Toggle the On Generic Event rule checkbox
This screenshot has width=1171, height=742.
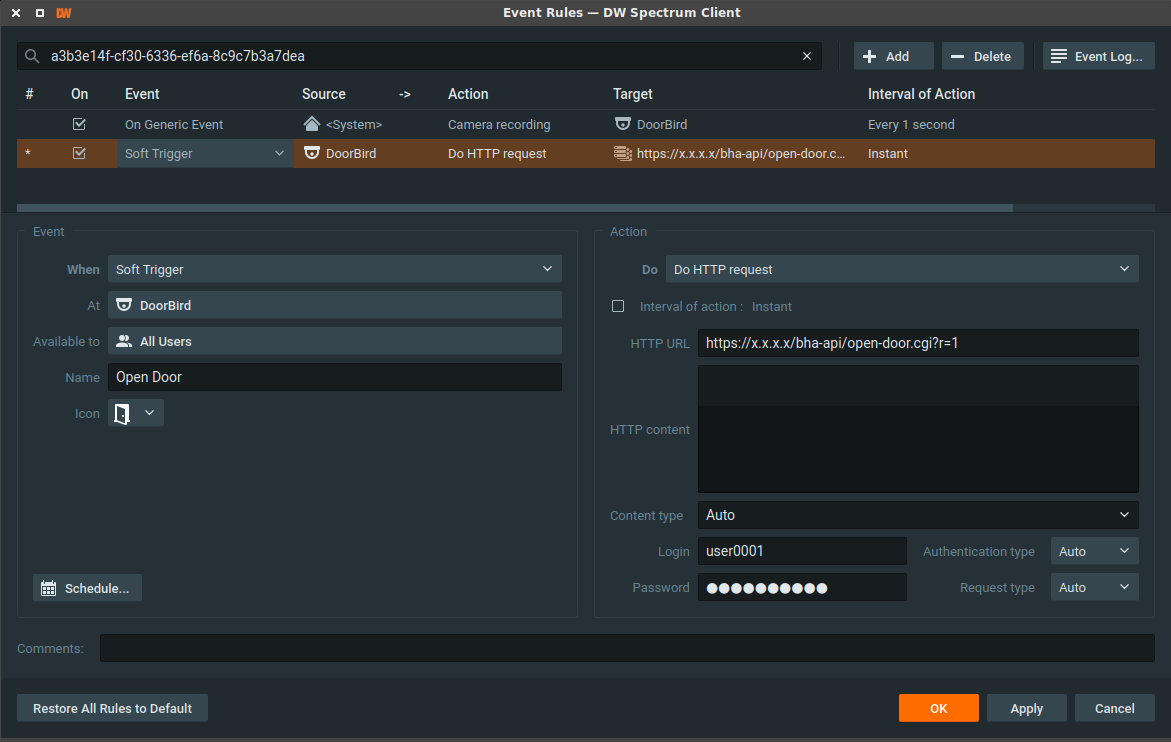[x=79, y=124]
